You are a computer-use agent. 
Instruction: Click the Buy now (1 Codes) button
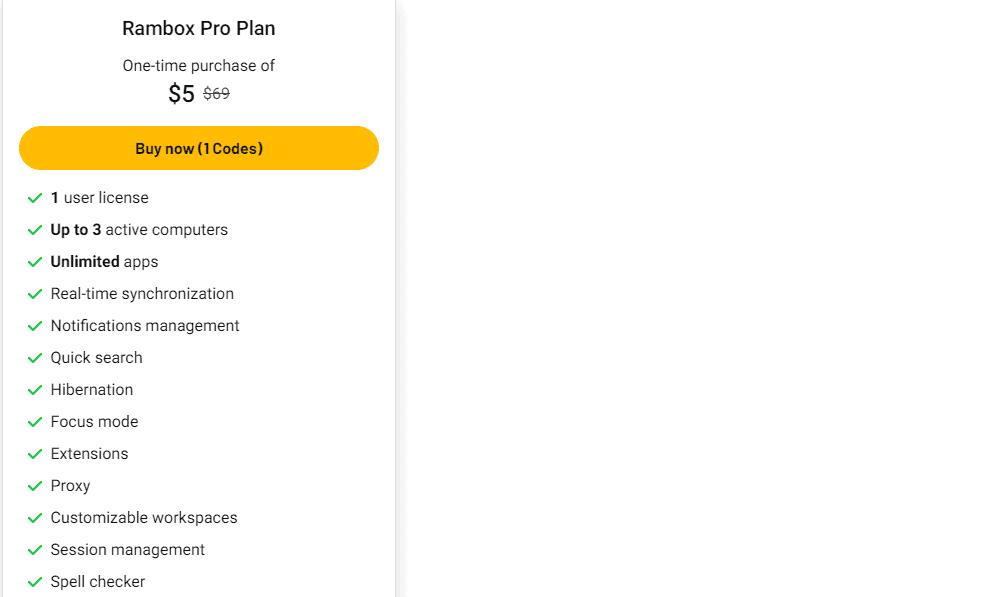[x=199, y=148]
